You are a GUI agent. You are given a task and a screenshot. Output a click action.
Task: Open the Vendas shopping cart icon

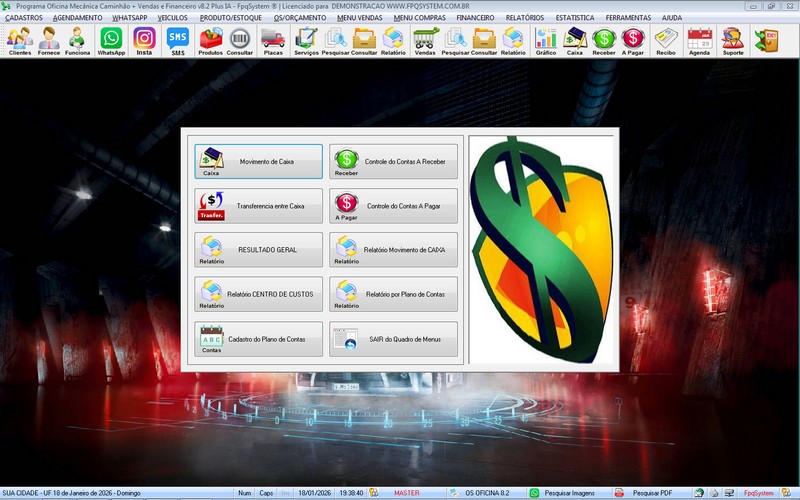[425, 41]
